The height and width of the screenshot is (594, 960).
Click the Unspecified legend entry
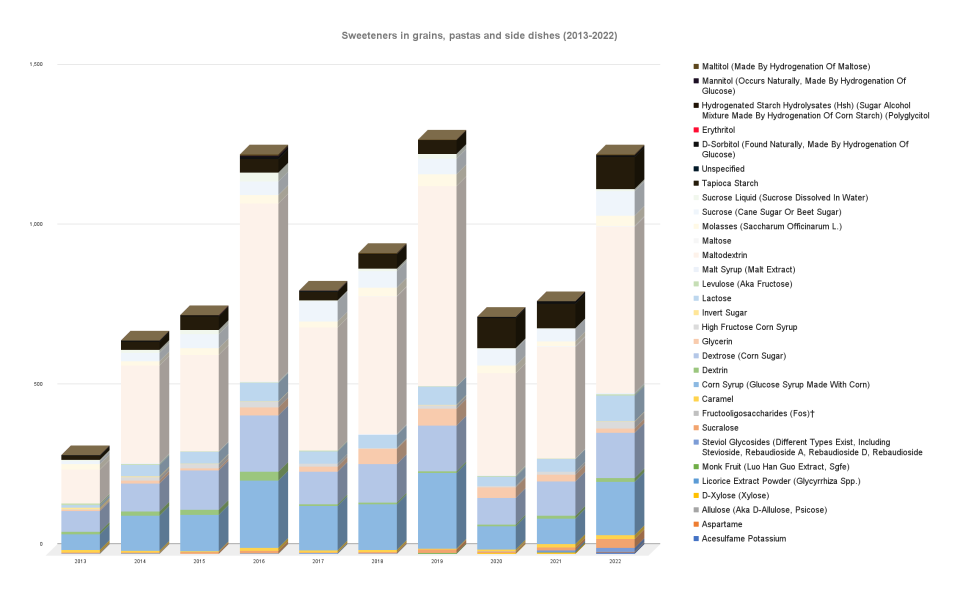click(x=723, y=169)
